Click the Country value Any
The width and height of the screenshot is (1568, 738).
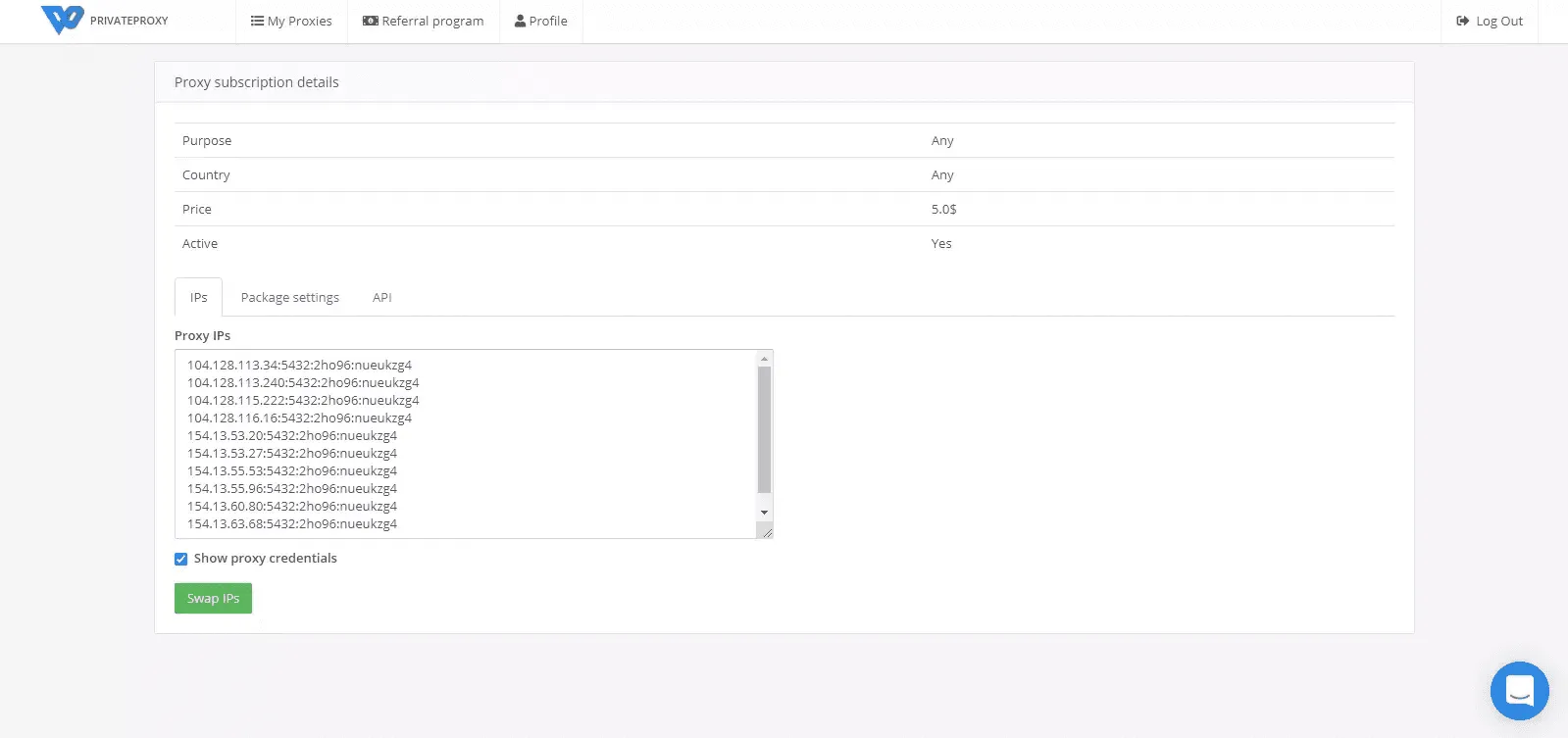pyautogui.click(x=942, y=174)
